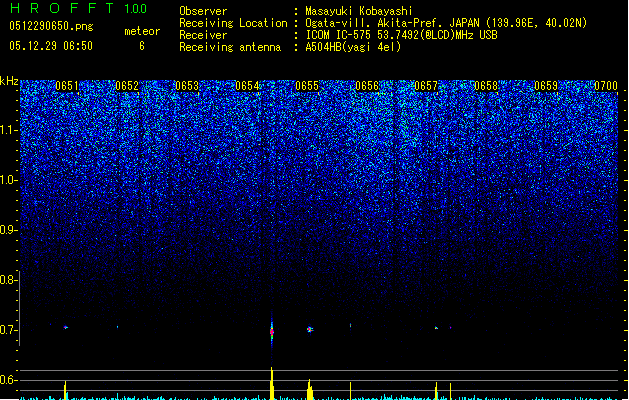The width and height of the screenshot is (629, 400).
Task: Click the Observer label
Action: [x=203, y=11]
